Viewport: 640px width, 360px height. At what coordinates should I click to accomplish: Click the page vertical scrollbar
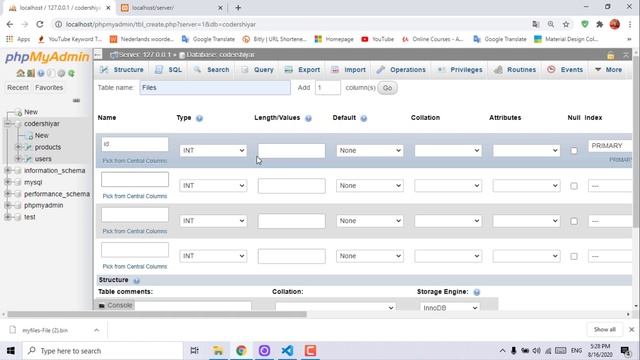(x=636, y=143)
